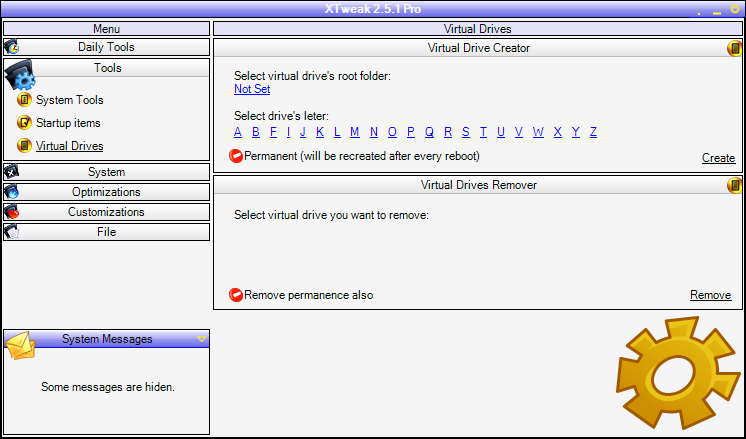Choose drive letter Y
Screen dimensions: 746x439
[x=576, y=132]
